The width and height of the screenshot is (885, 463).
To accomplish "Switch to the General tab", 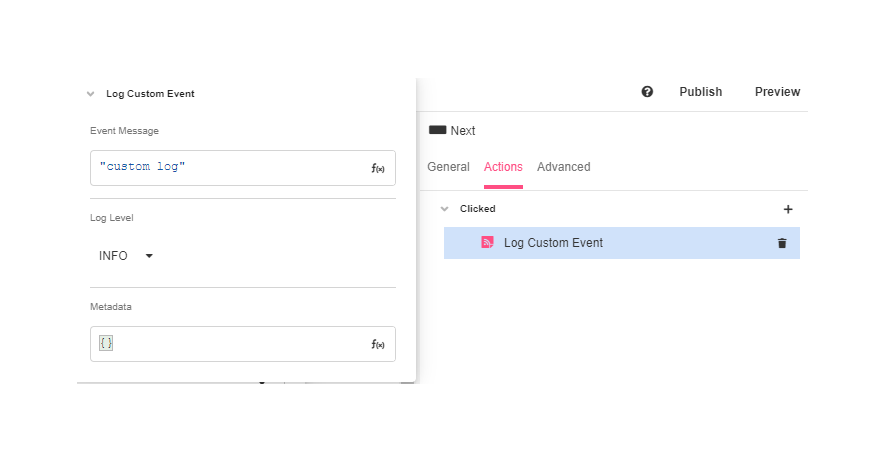I will click(448, 167).
